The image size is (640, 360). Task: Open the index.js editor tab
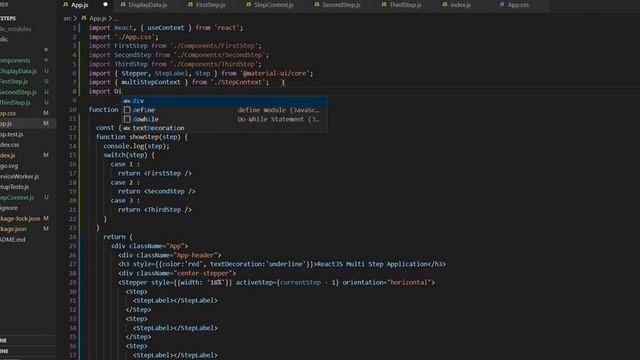(x=460, y=5)
